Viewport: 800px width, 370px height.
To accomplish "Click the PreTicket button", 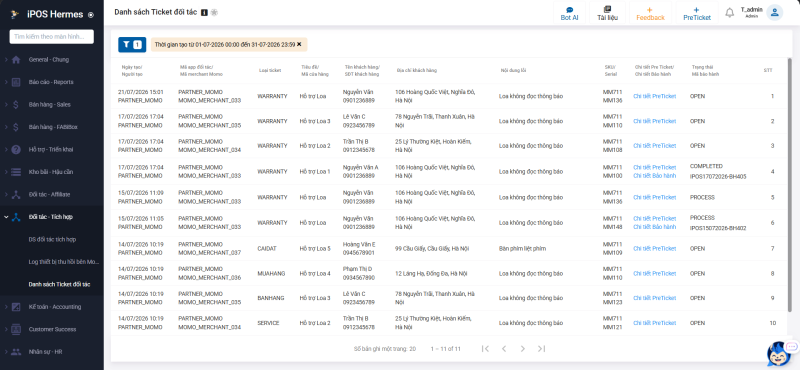I will (x=697, y=13).
